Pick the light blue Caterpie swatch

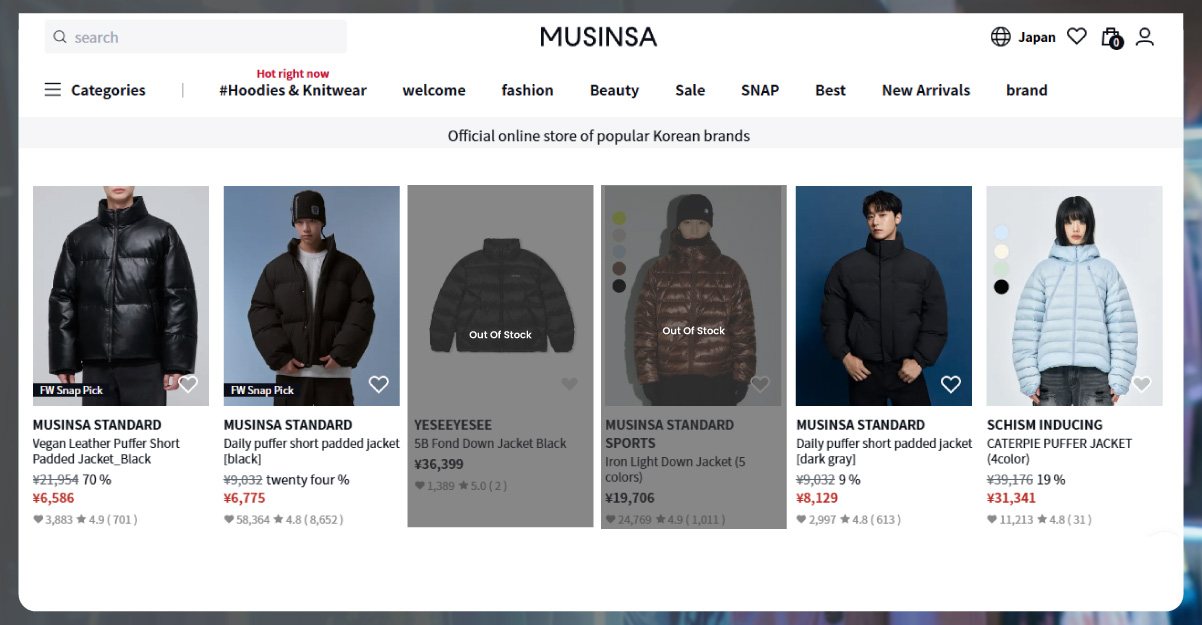1001,233
